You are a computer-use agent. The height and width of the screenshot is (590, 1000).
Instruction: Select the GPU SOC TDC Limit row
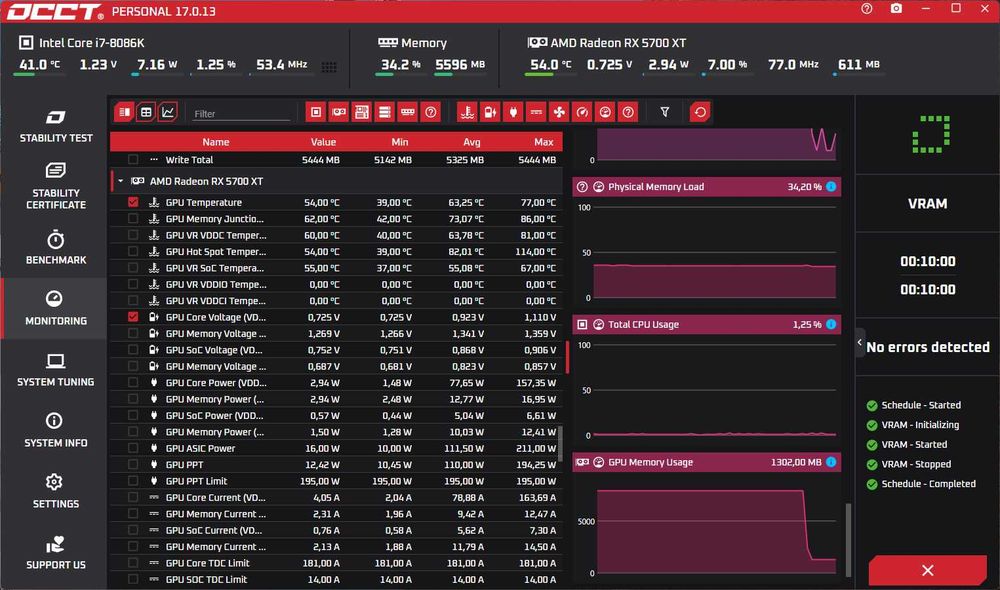tap(337, 579)
